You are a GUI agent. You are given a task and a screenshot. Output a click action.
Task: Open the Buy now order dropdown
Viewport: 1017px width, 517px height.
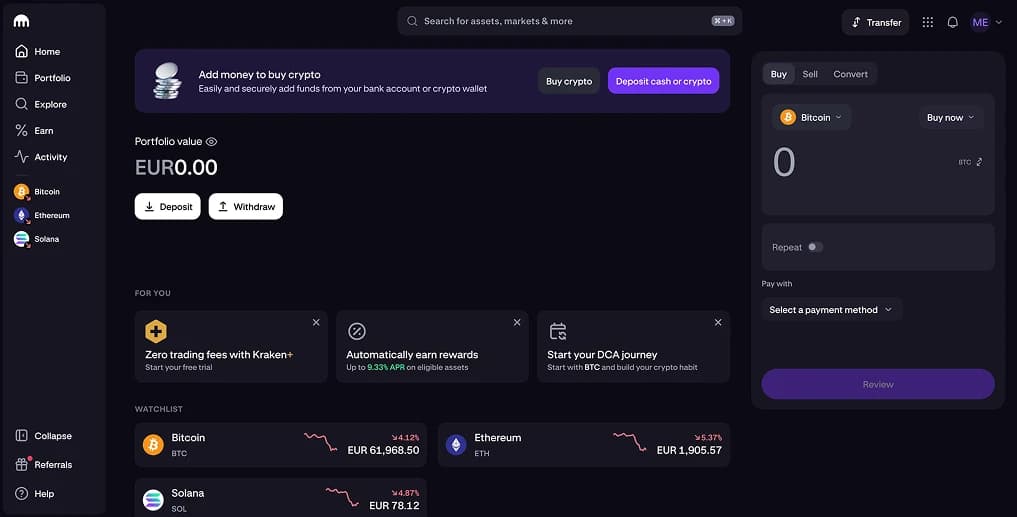click(950, 117)
